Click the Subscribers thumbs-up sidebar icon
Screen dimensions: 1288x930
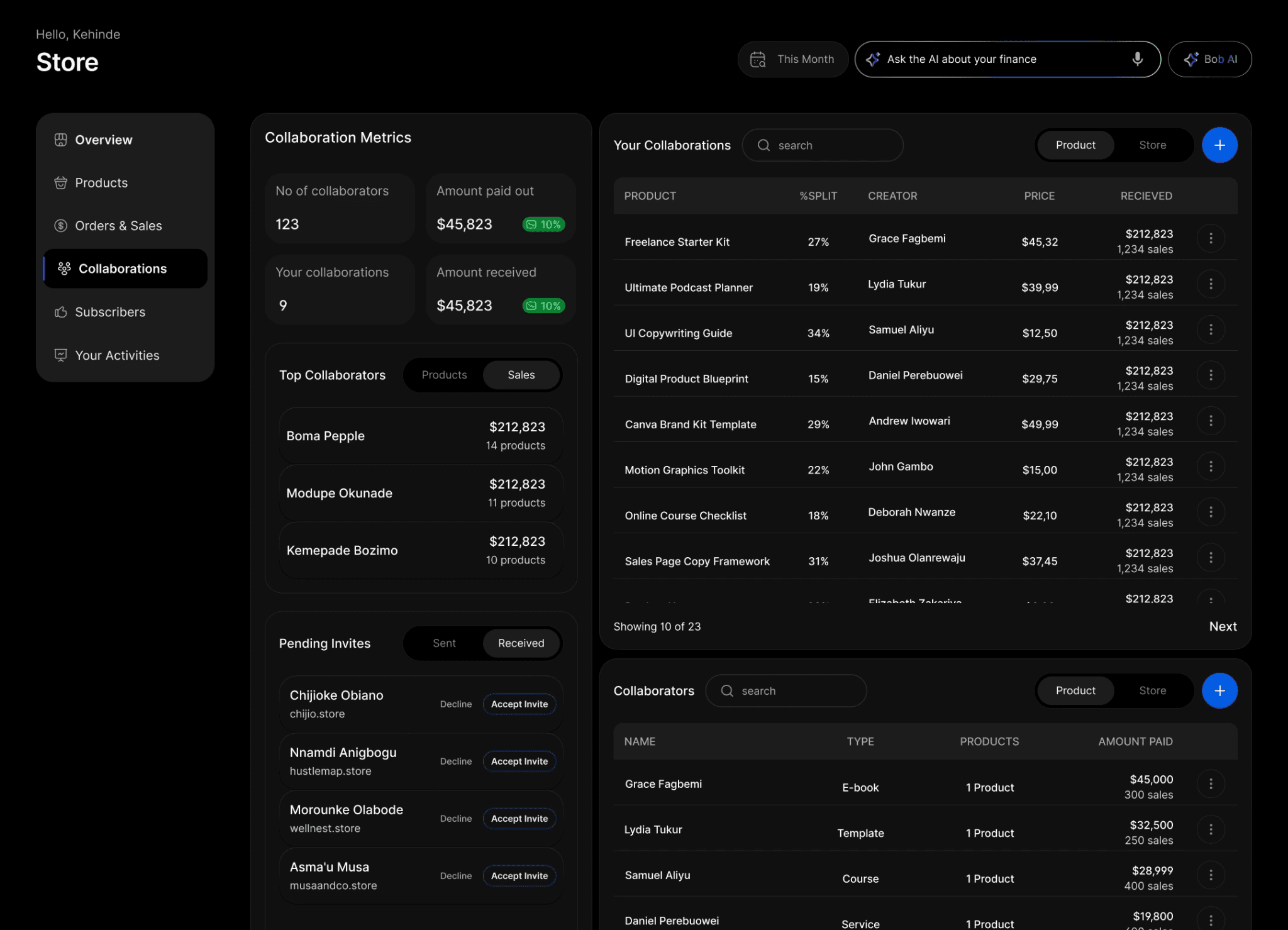pyautogui.click(x=61, y=312)
